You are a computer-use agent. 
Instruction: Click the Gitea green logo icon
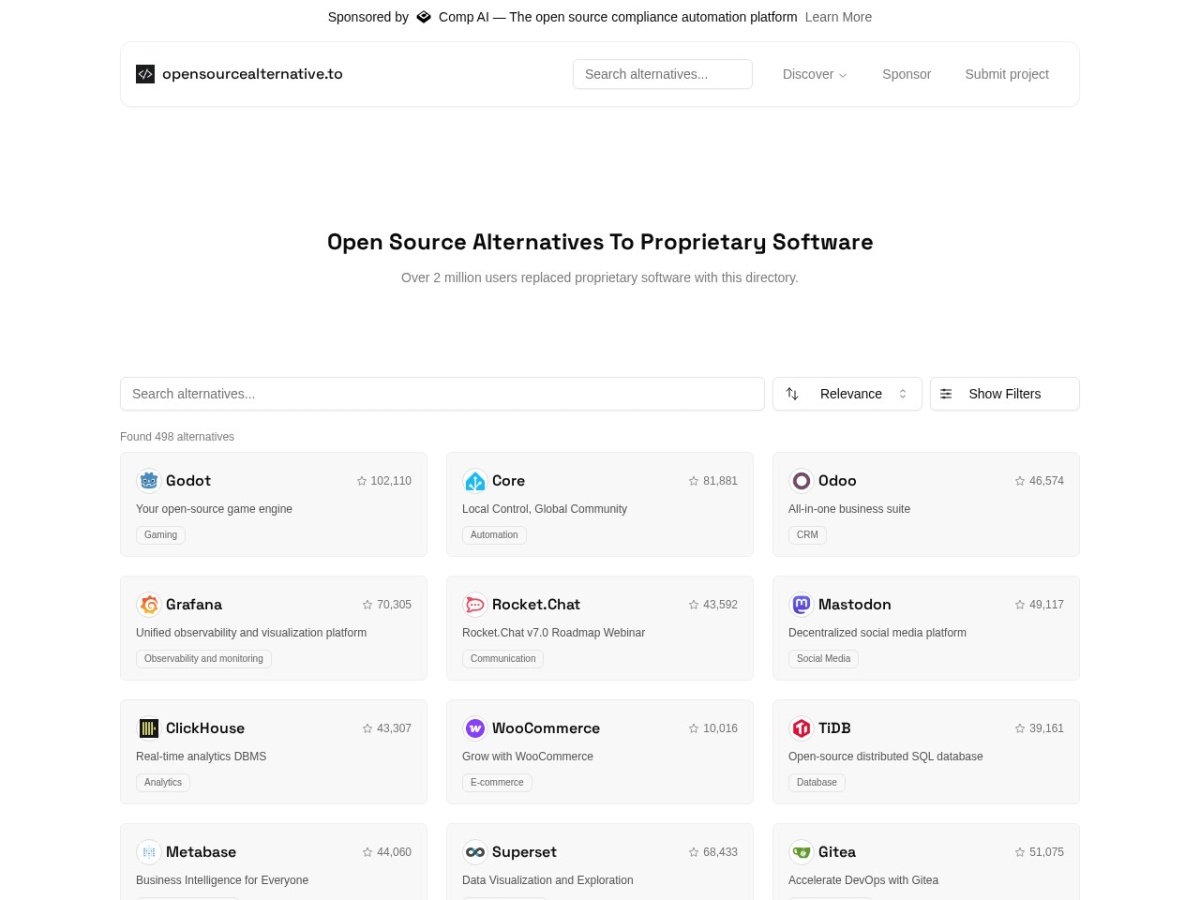tap(801, 852)
